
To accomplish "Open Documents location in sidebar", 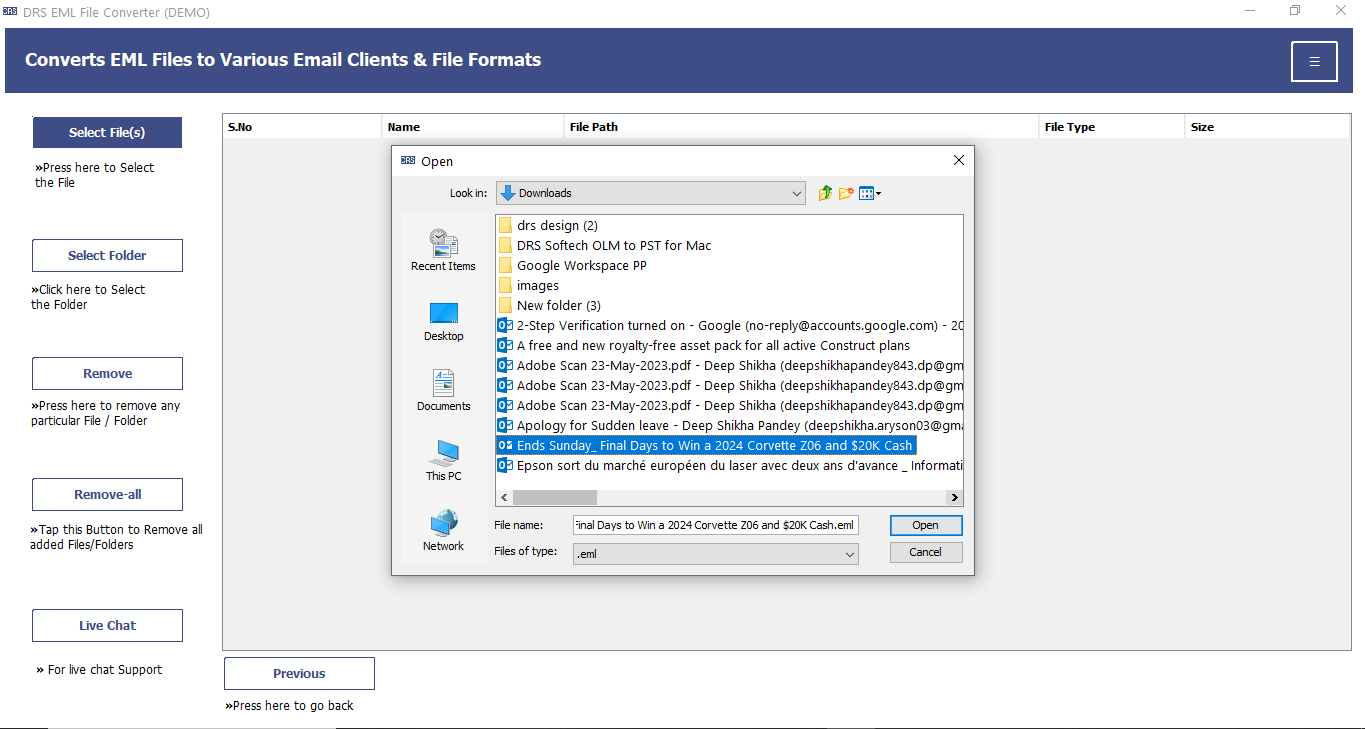I will tap(443, 390).
